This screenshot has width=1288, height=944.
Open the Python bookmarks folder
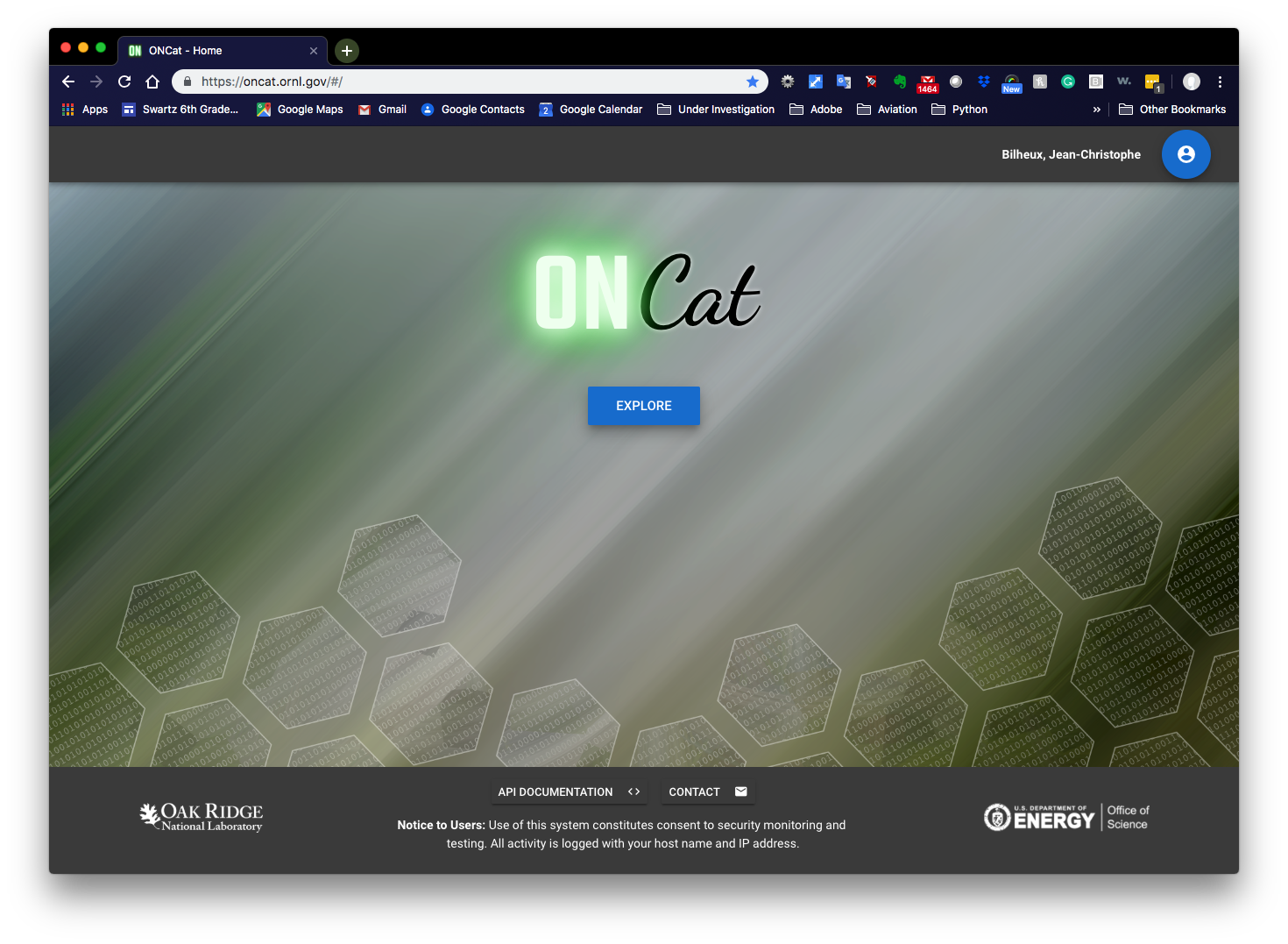(x=959, y=109)
